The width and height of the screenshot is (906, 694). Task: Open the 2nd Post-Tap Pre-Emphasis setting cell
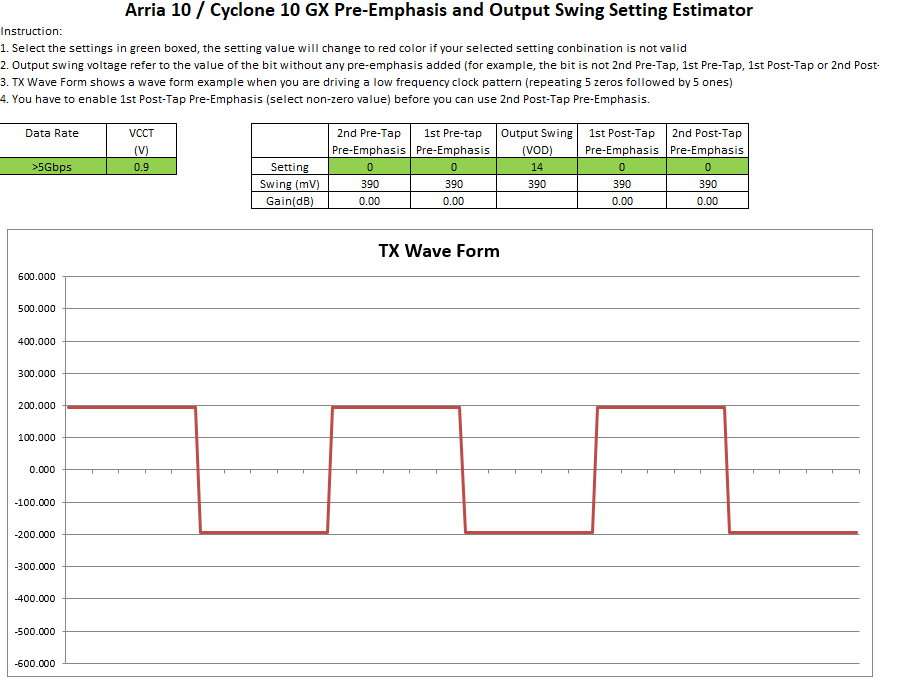[707, 167]
